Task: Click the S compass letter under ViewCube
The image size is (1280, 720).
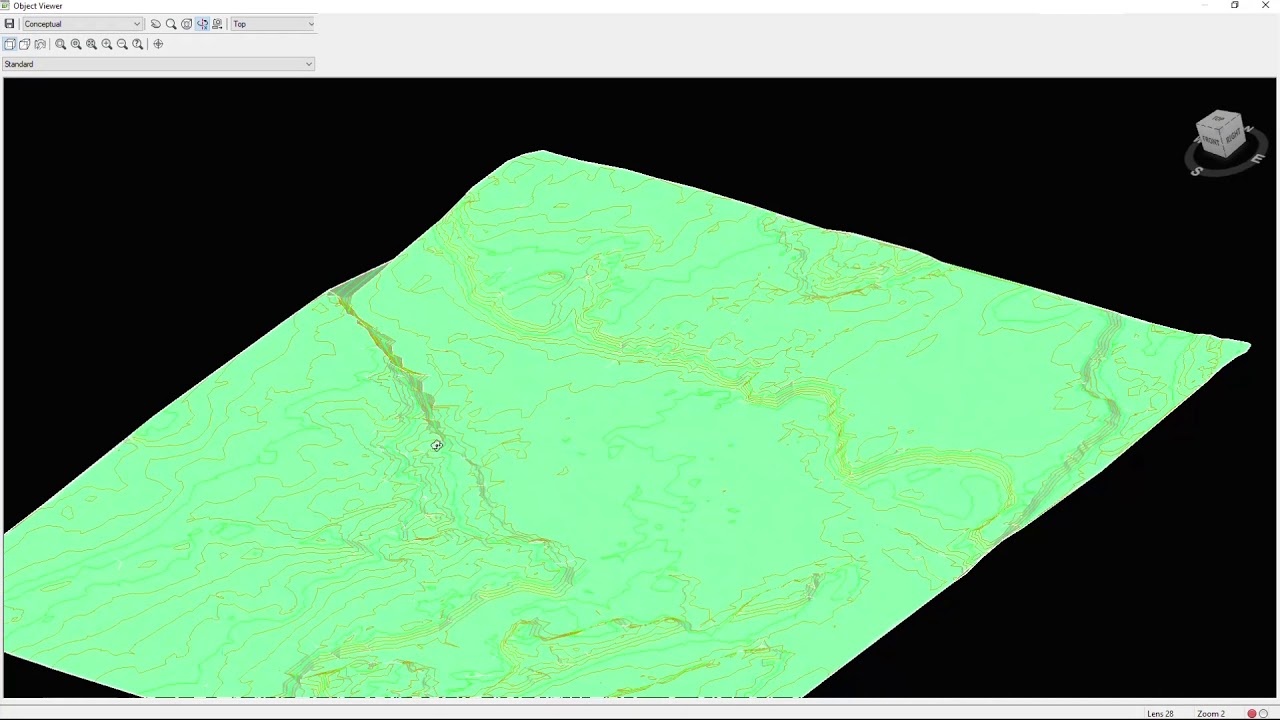Action: [x=1197, y=171]
